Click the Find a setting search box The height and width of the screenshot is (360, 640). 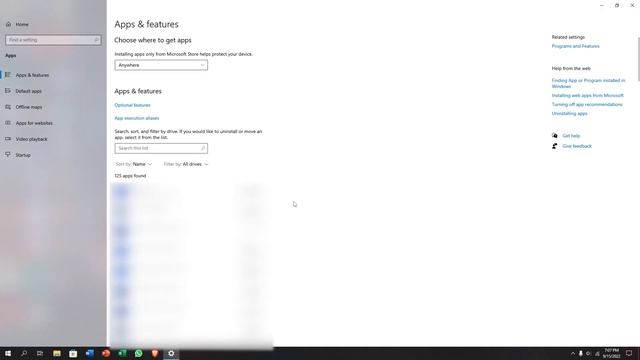tap(53, 40)
